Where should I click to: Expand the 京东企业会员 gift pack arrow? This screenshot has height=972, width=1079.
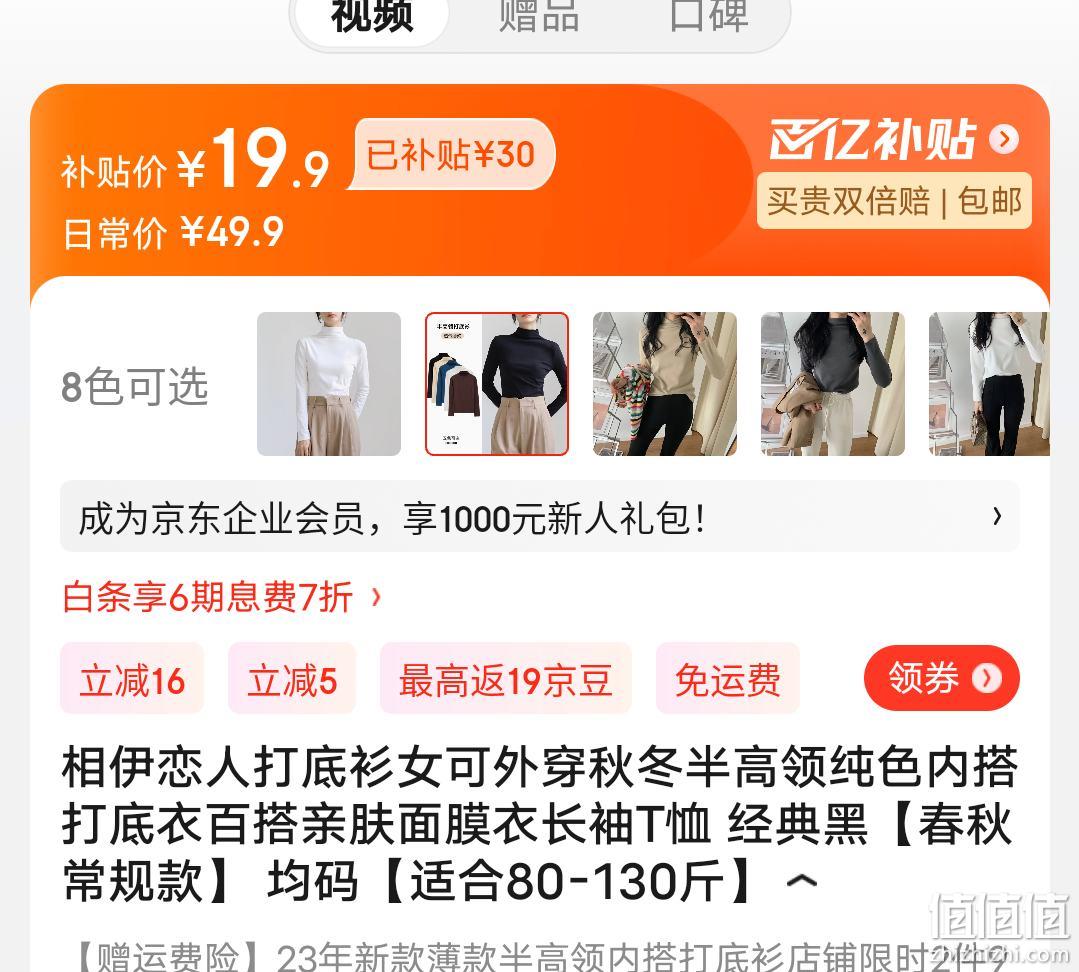tap(997, 517)
